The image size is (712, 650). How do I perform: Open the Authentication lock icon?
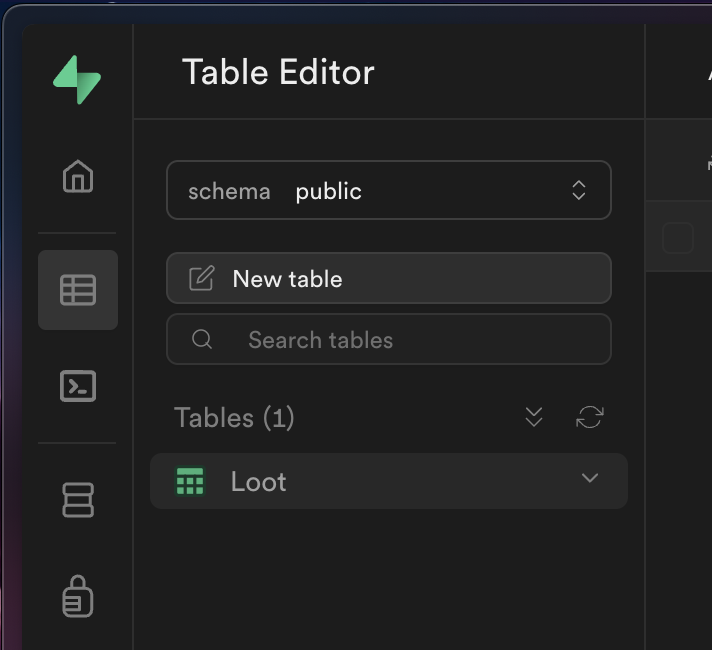point(78,597)
